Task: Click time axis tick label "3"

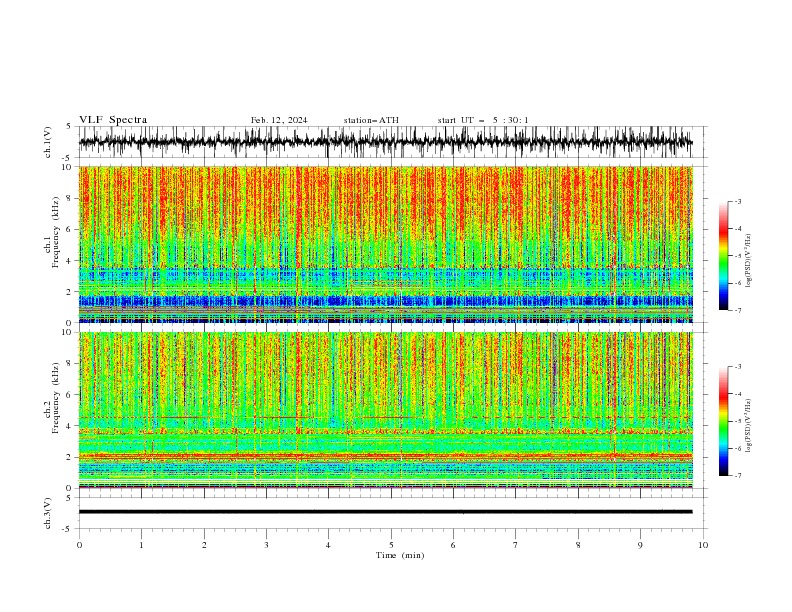Action: [x=266, y=545]
